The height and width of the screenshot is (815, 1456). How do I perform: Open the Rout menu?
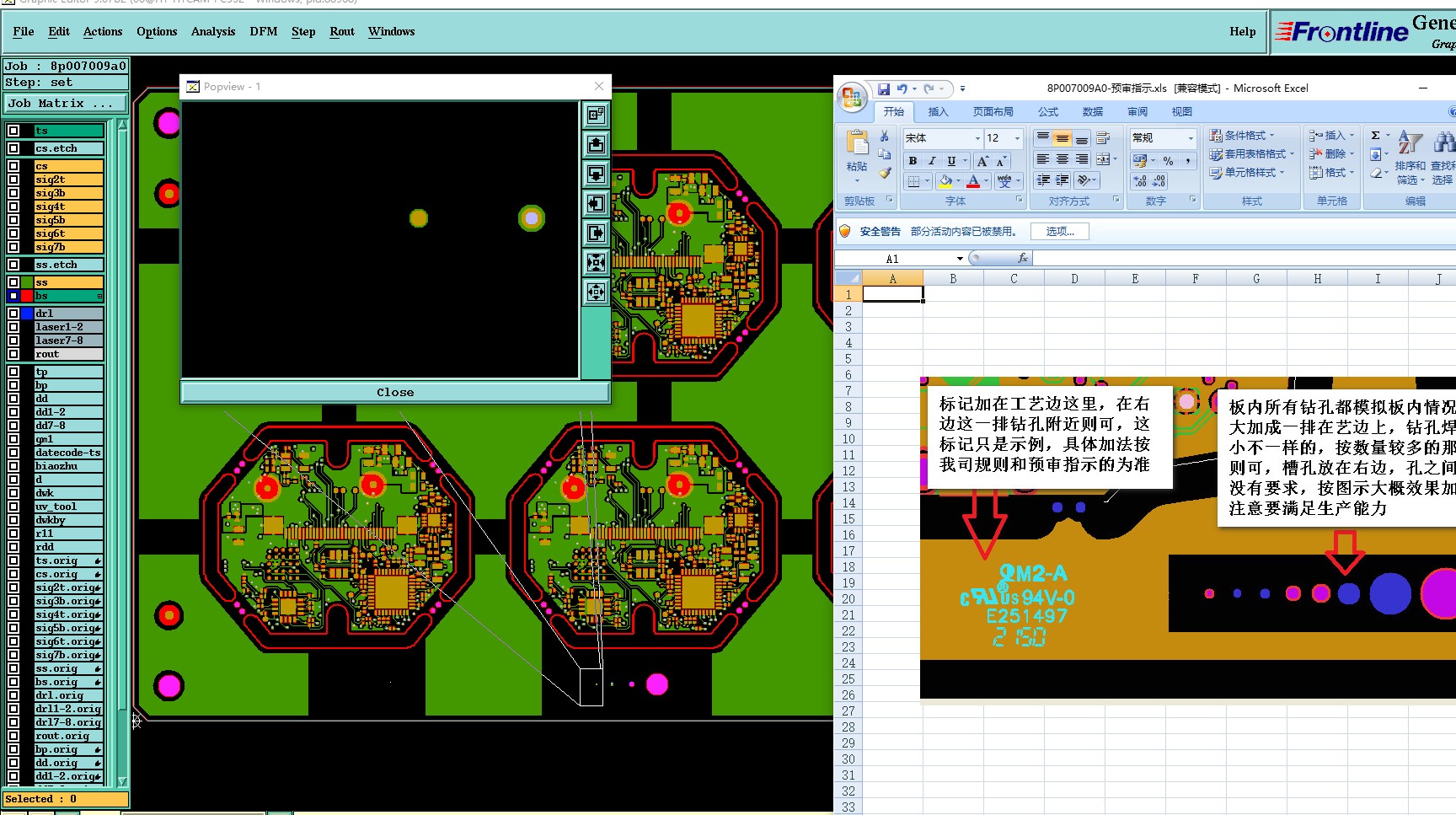click(x=342, y=32)
